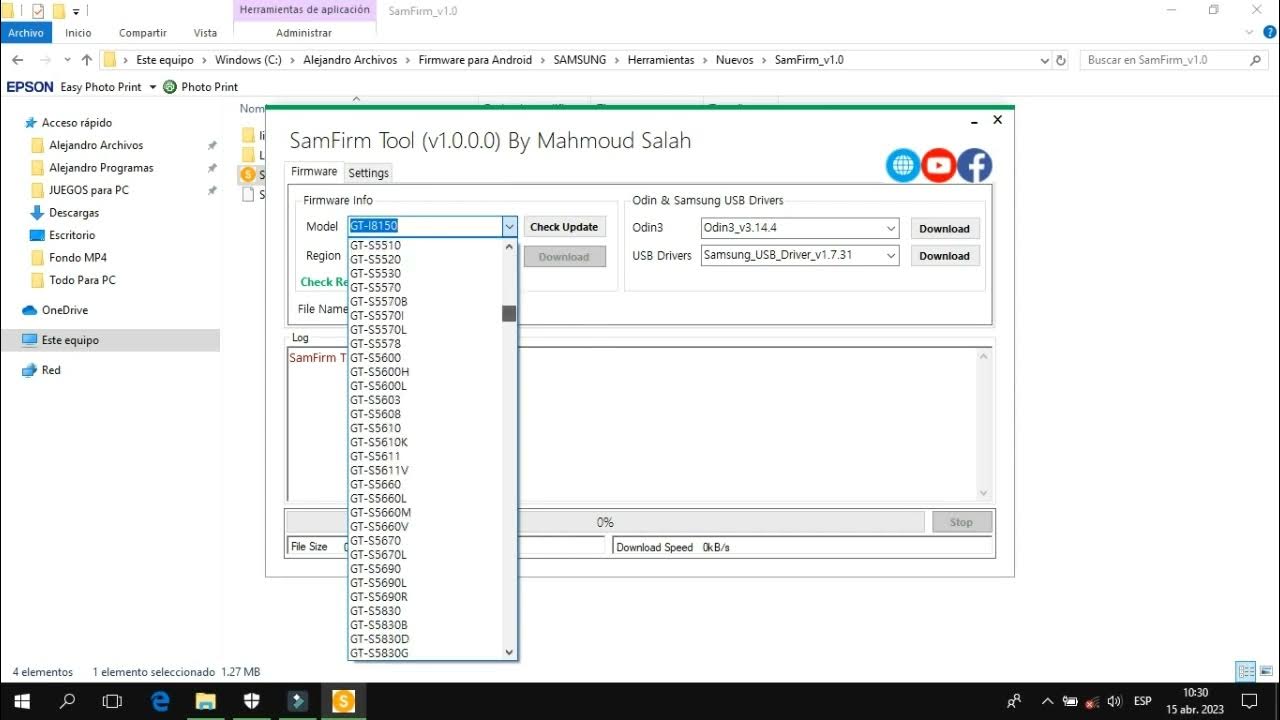Show hidden tray icons chevron
This screenshot has width=1280, height=720.
[1048, 701]
